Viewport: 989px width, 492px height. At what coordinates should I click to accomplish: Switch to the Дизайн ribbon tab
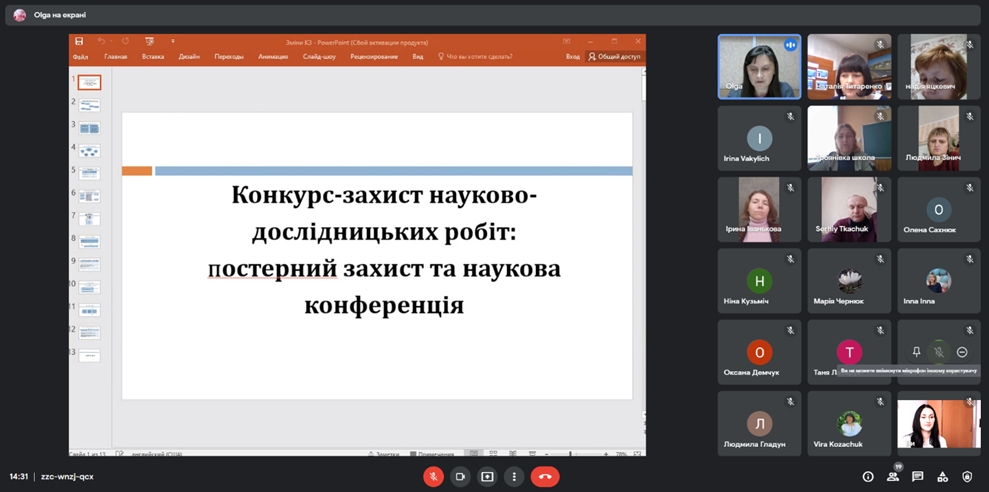[x=189, y=57]
